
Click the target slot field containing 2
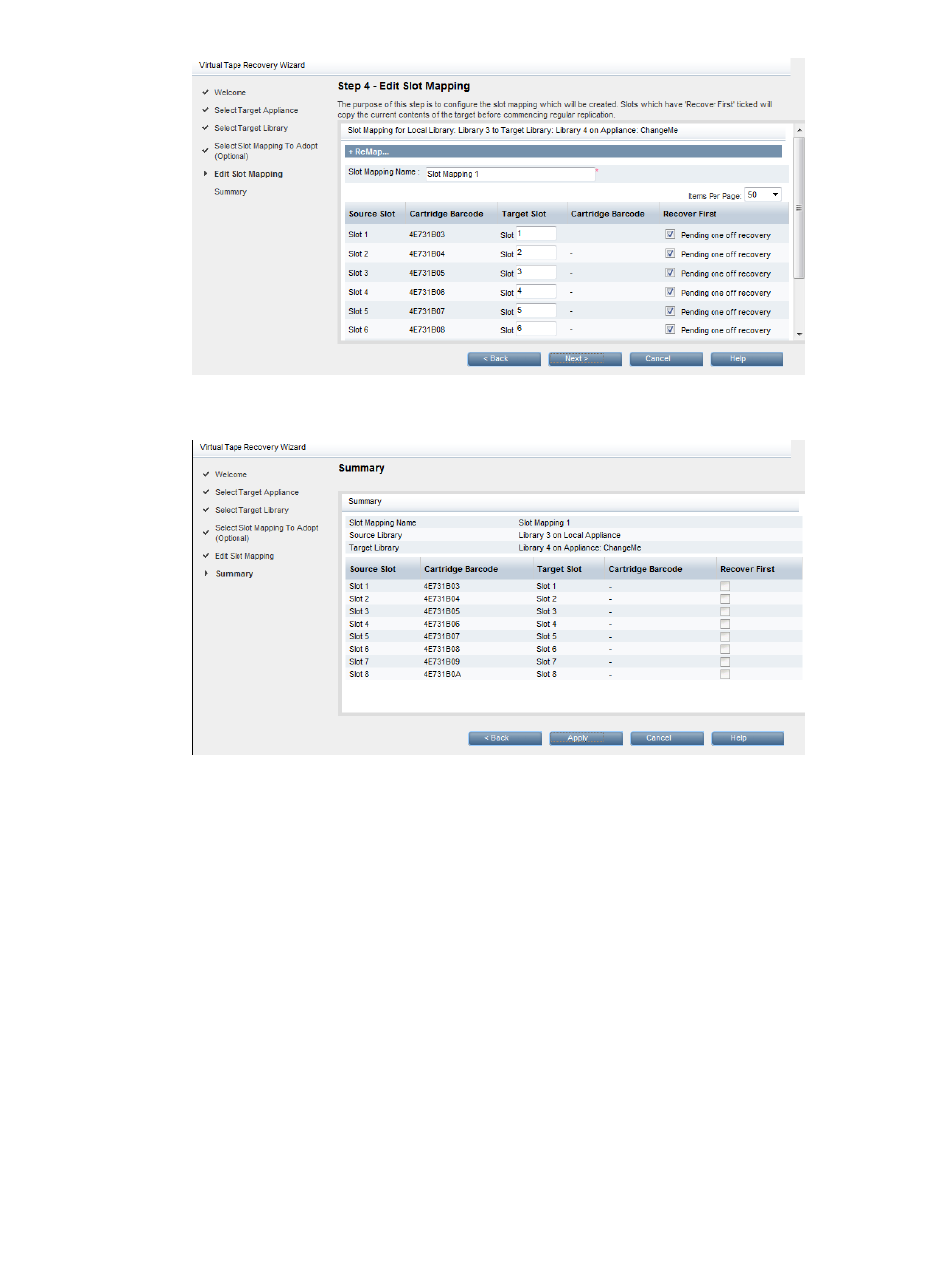535,253
